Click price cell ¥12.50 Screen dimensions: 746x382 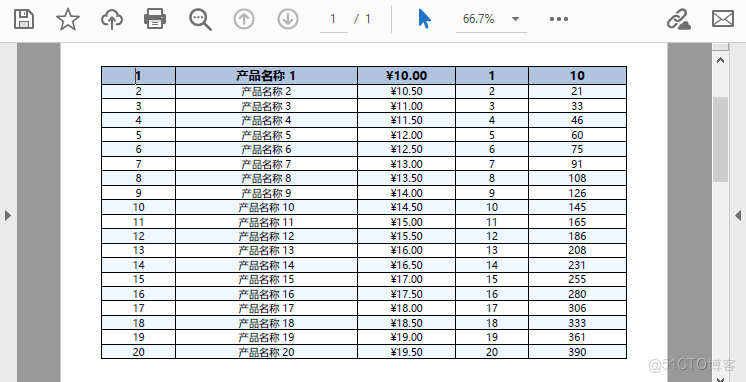coord(406,149)
